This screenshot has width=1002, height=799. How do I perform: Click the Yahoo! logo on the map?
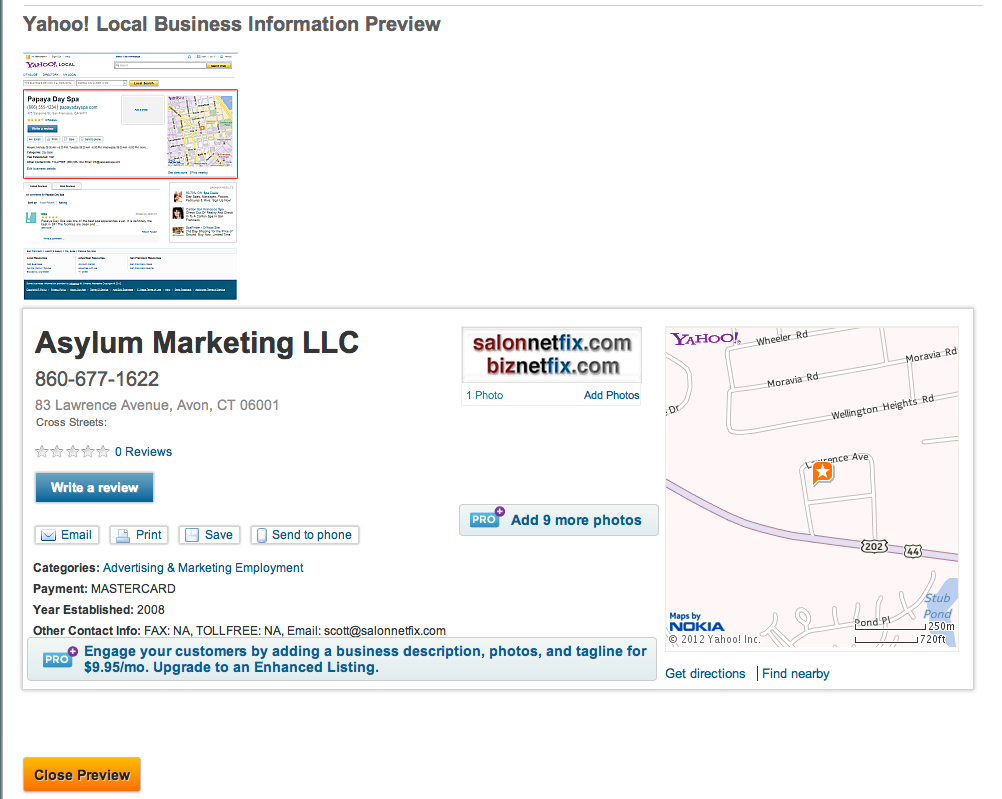(705, 339)
